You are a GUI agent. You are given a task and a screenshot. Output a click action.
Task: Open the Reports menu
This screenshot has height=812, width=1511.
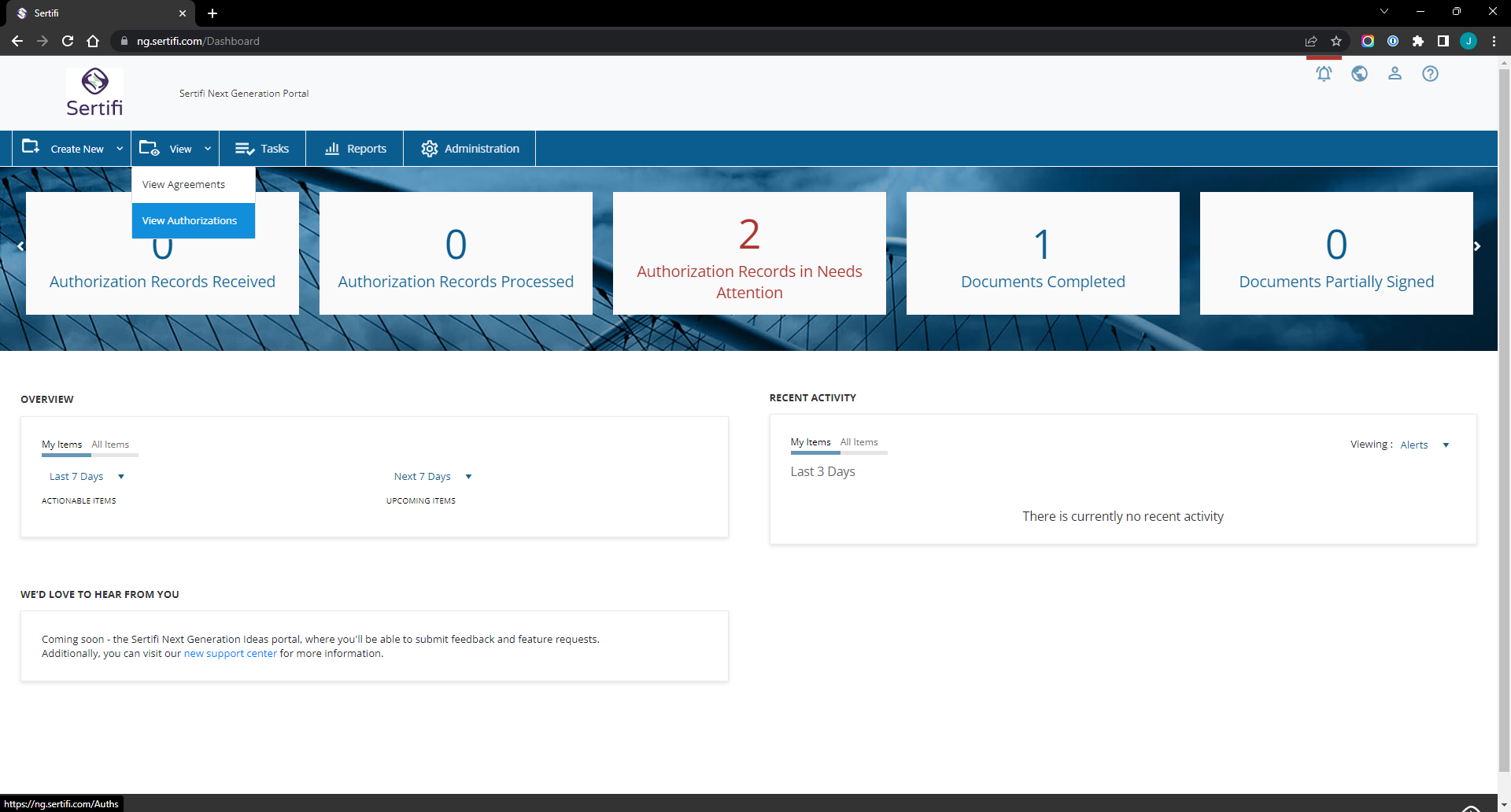click(355, 149)
